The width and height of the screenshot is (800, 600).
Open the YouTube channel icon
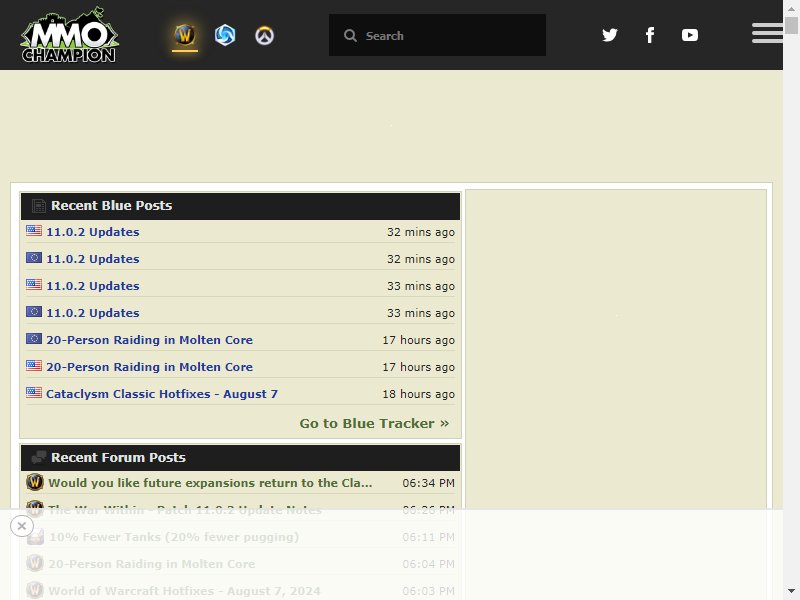click(690, 35)
